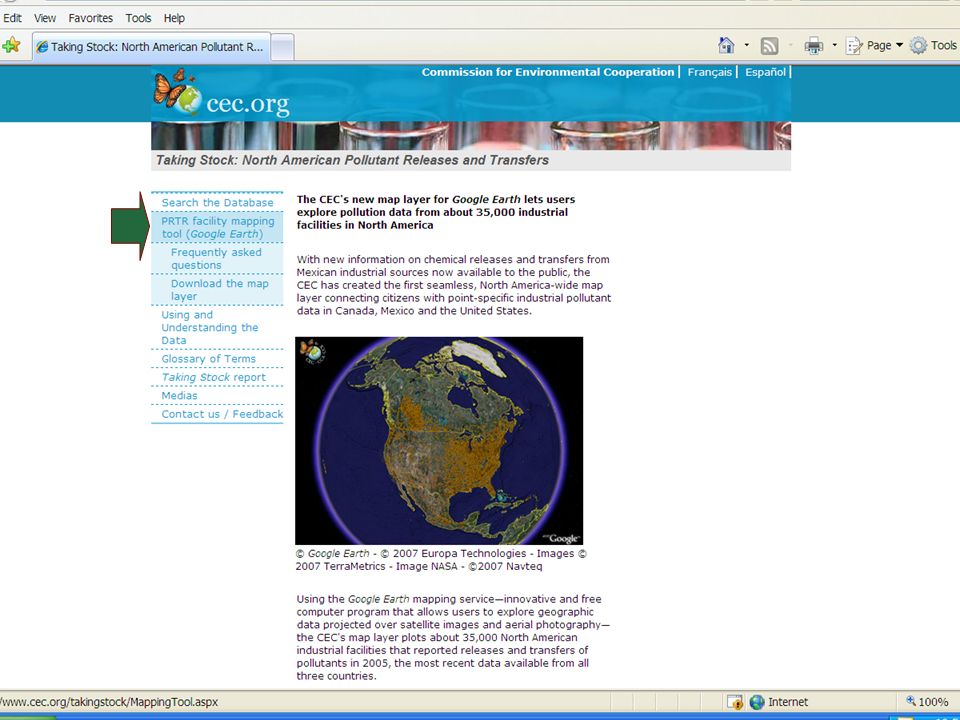Open Commission for Environmental Cooperation link
The image size is (960, 720).
[x=547, y=72]
